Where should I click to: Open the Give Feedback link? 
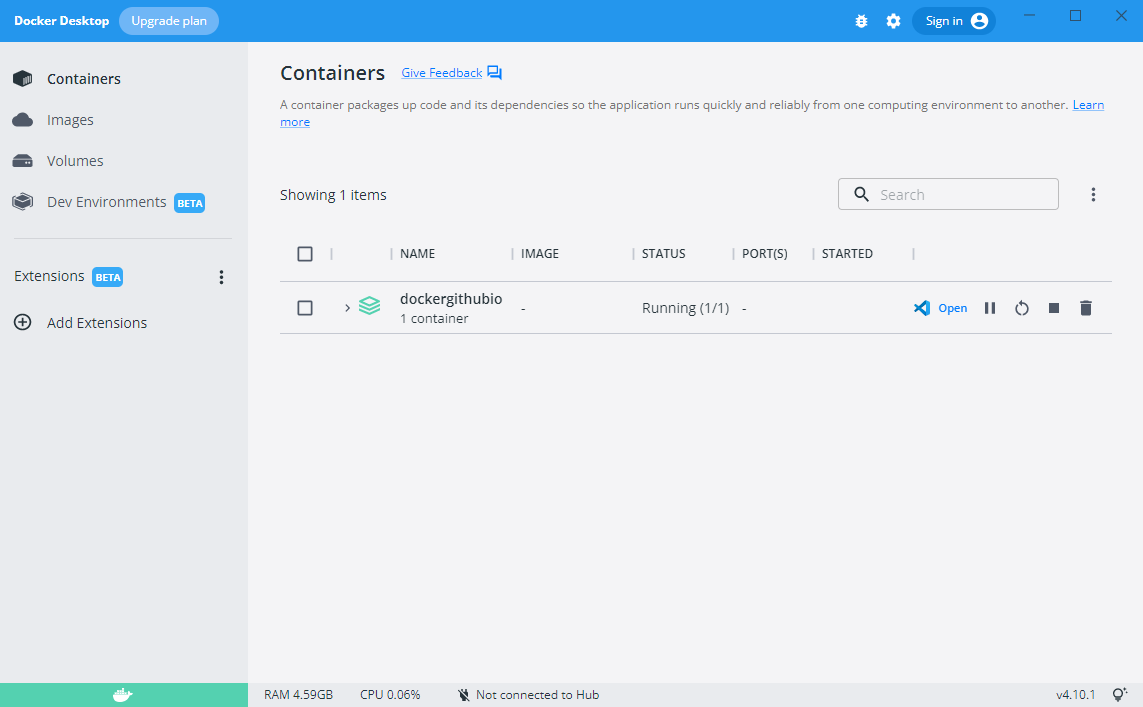(441, 73)
